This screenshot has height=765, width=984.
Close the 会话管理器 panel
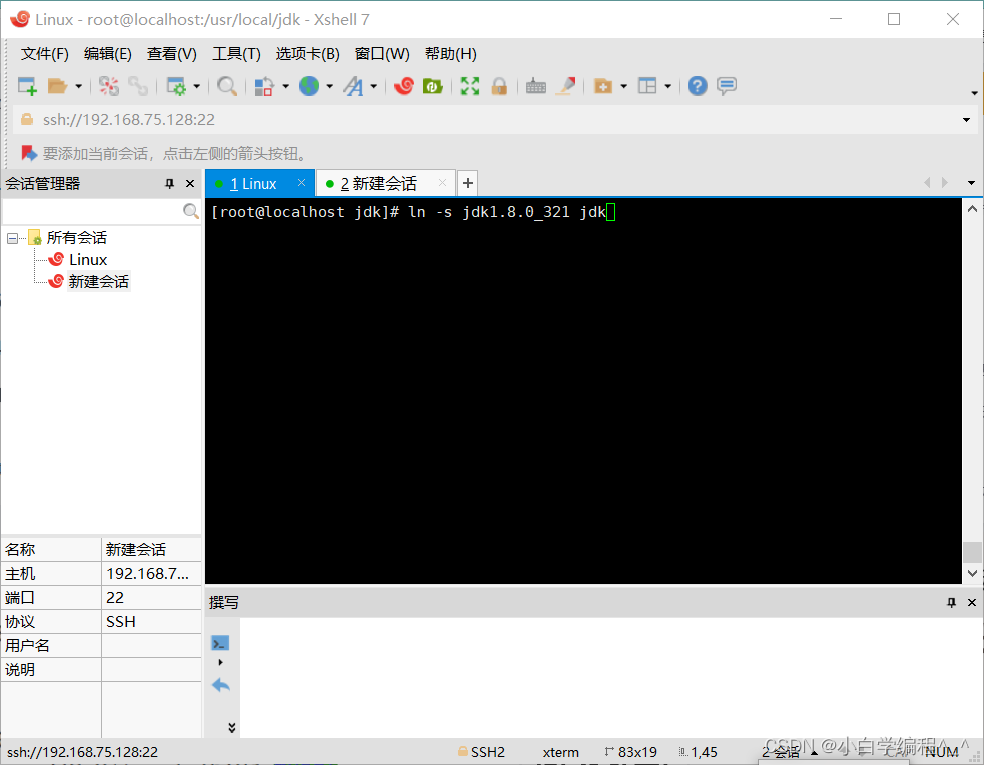[190, 183]
